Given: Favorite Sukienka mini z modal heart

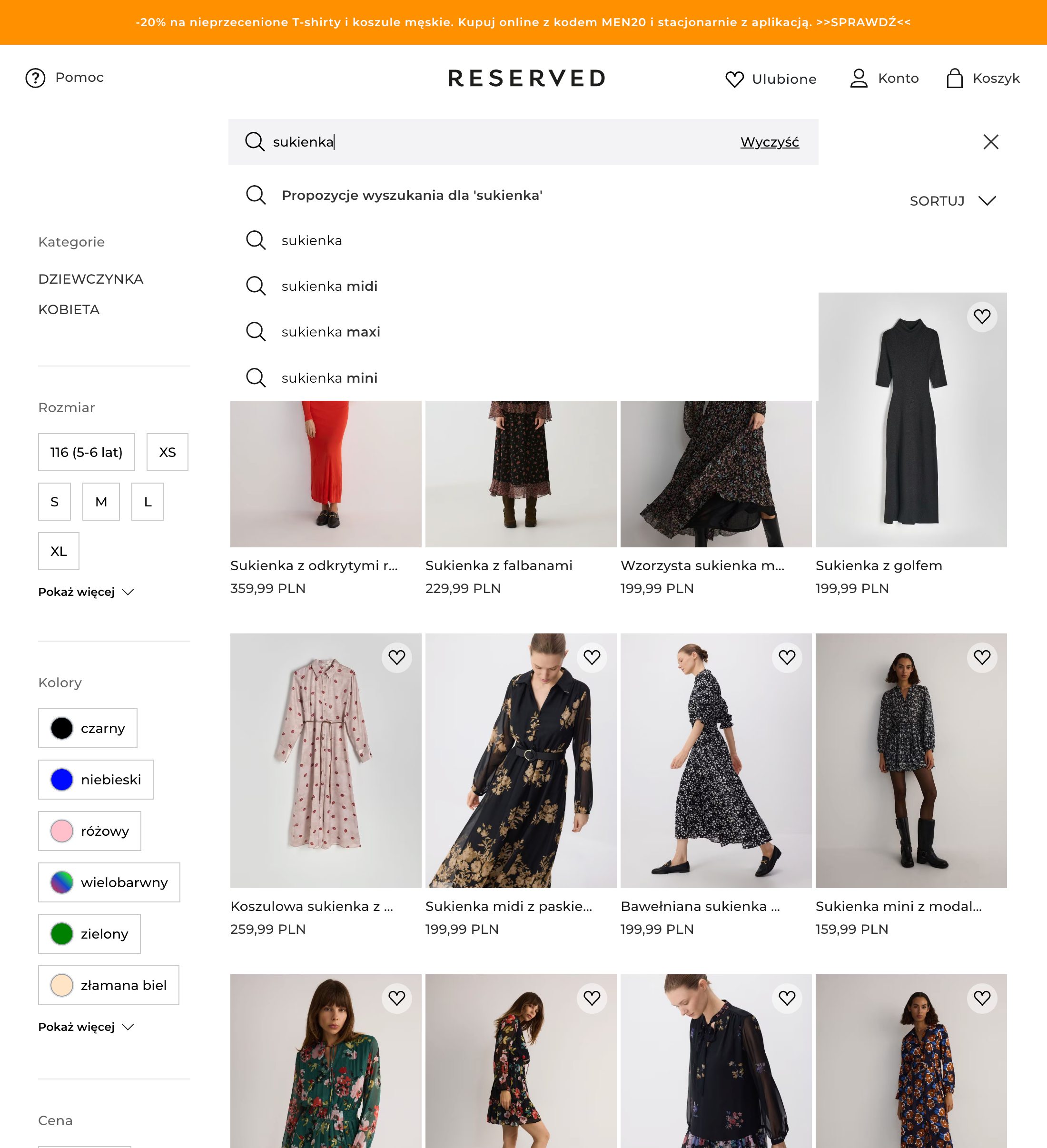Looking at the screenshot, I should point(981,658).
